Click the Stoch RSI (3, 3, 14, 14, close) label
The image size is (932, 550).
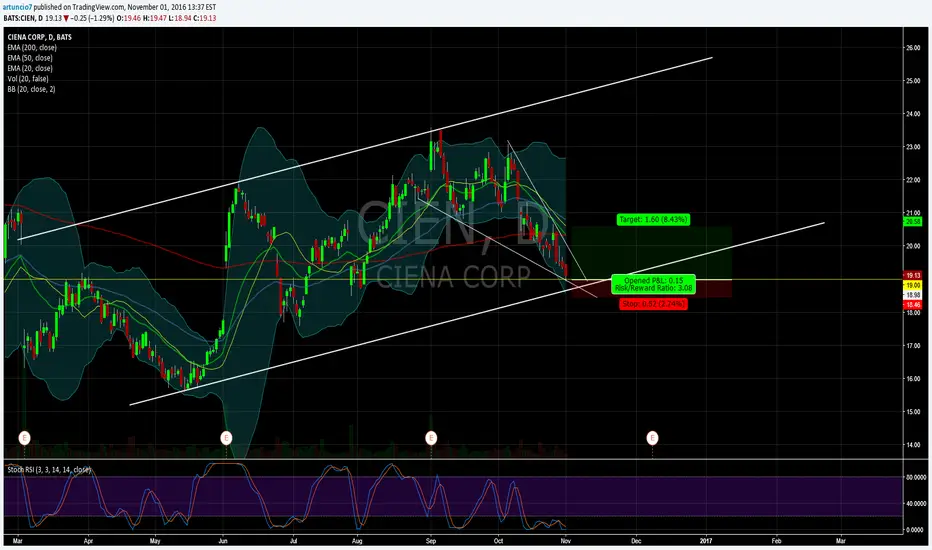(49, 470)
